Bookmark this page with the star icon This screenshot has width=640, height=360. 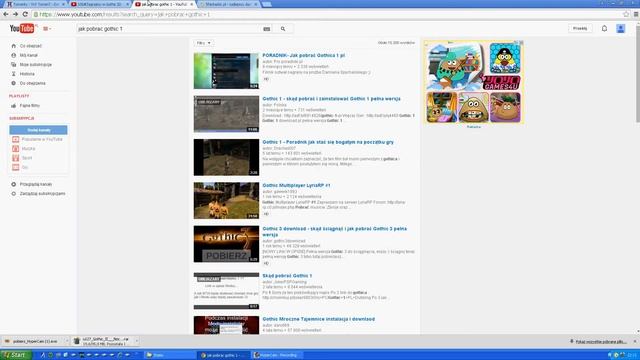[626, 14]
